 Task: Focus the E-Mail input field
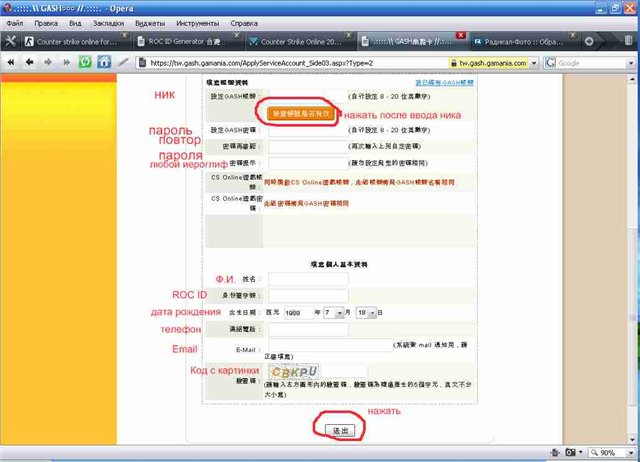click(331, 345)
